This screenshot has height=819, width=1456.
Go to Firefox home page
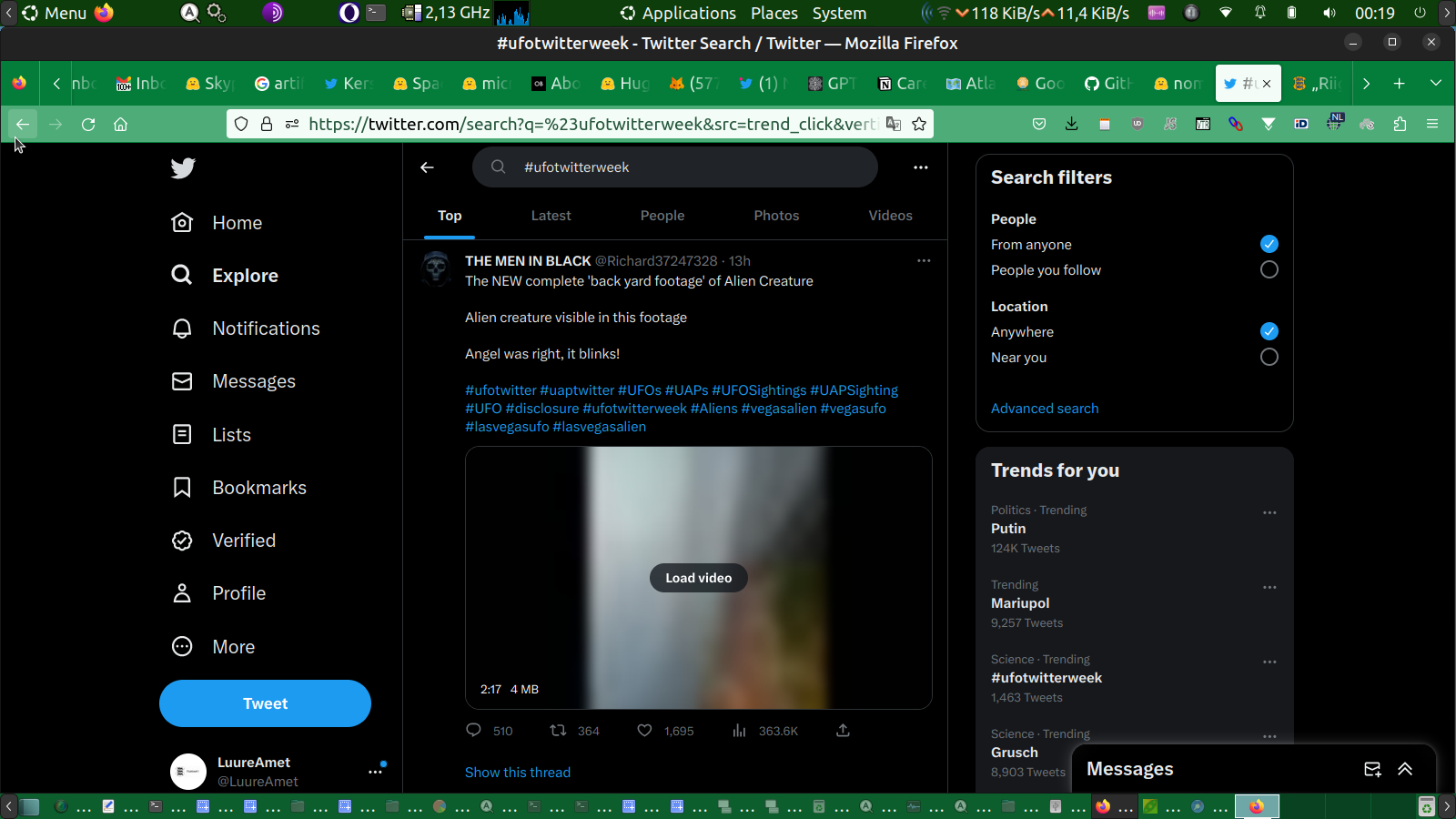coord(120,124)
